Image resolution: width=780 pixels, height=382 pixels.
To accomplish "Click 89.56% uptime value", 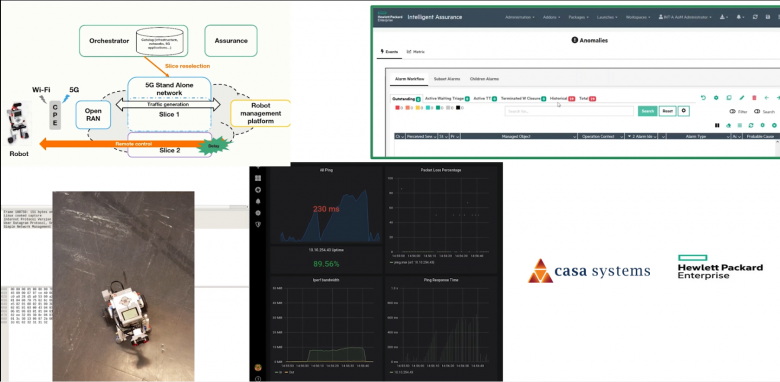I will point(326,264).
